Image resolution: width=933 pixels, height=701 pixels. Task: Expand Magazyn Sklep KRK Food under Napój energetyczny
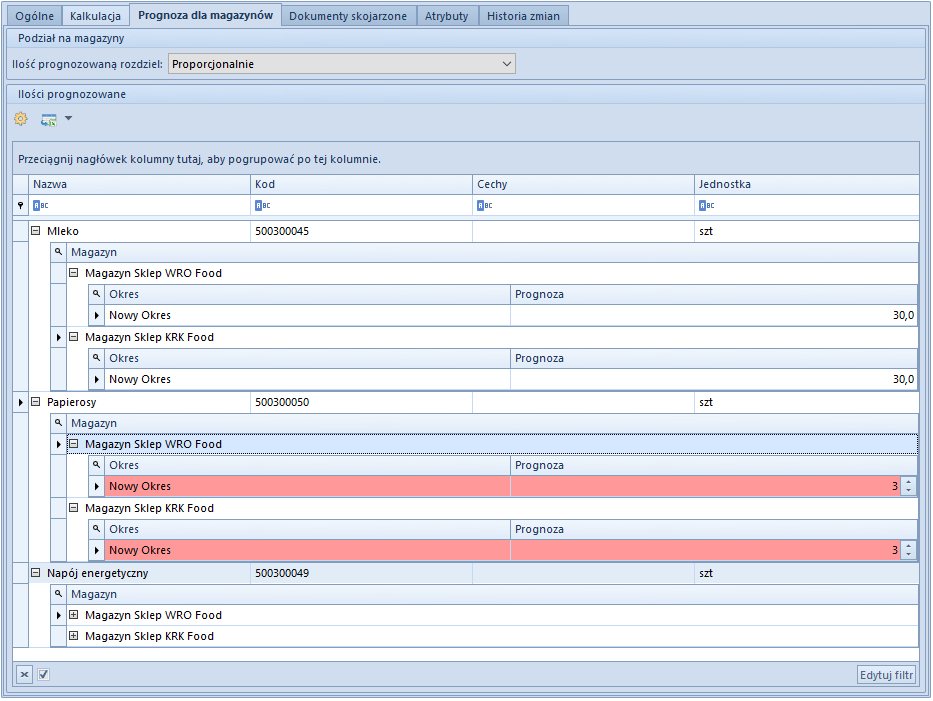(x=73, y=636)
